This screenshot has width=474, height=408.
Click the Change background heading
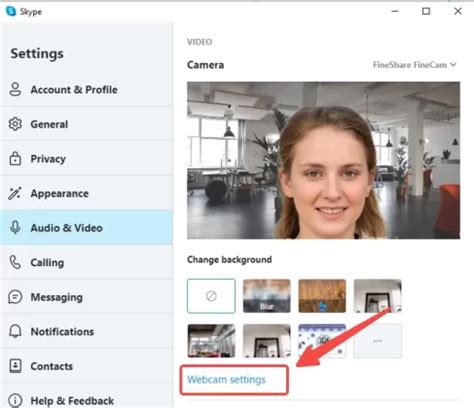tap(229, 259)
